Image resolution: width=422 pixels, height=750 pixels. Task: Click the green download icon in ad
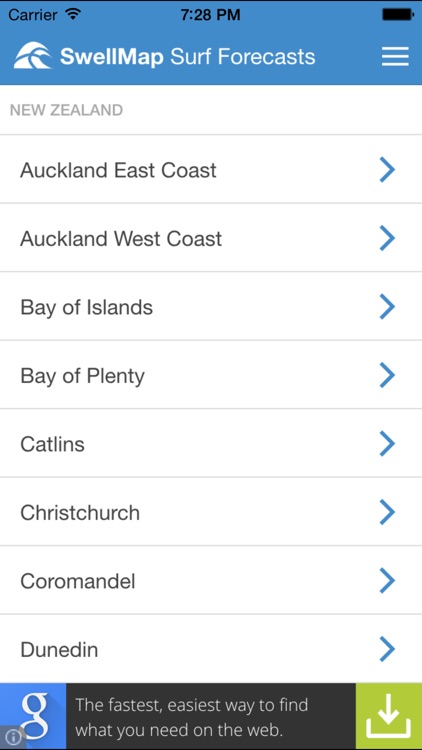[x=389, y=716]
